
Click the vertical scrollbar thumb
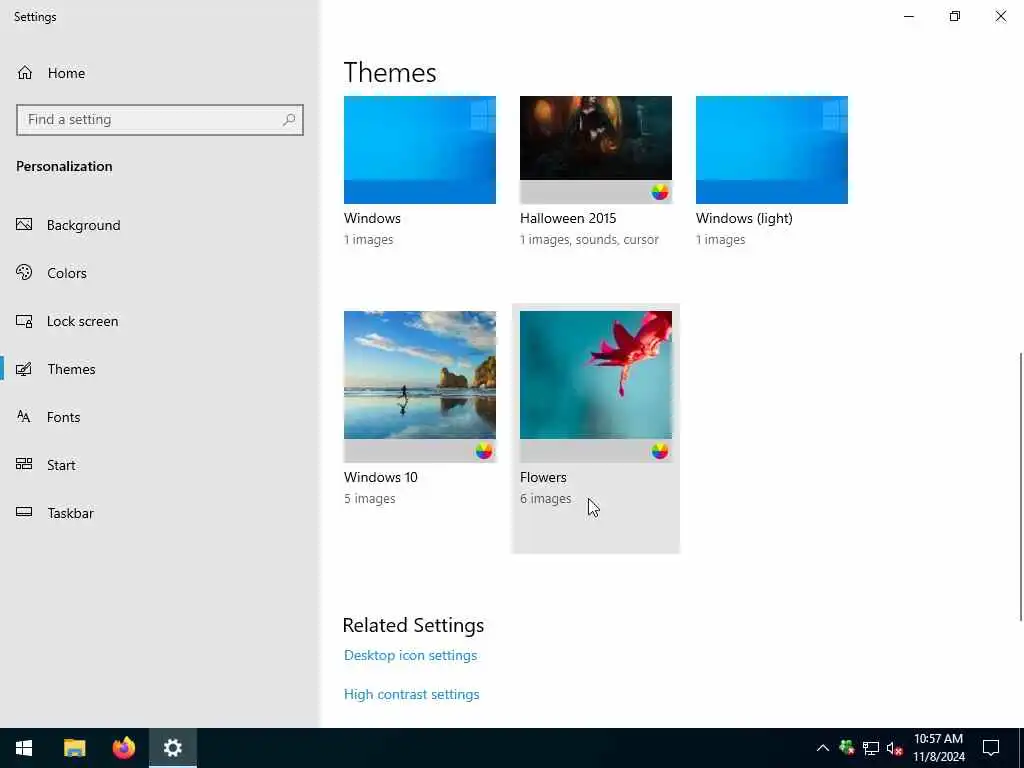1020,487
